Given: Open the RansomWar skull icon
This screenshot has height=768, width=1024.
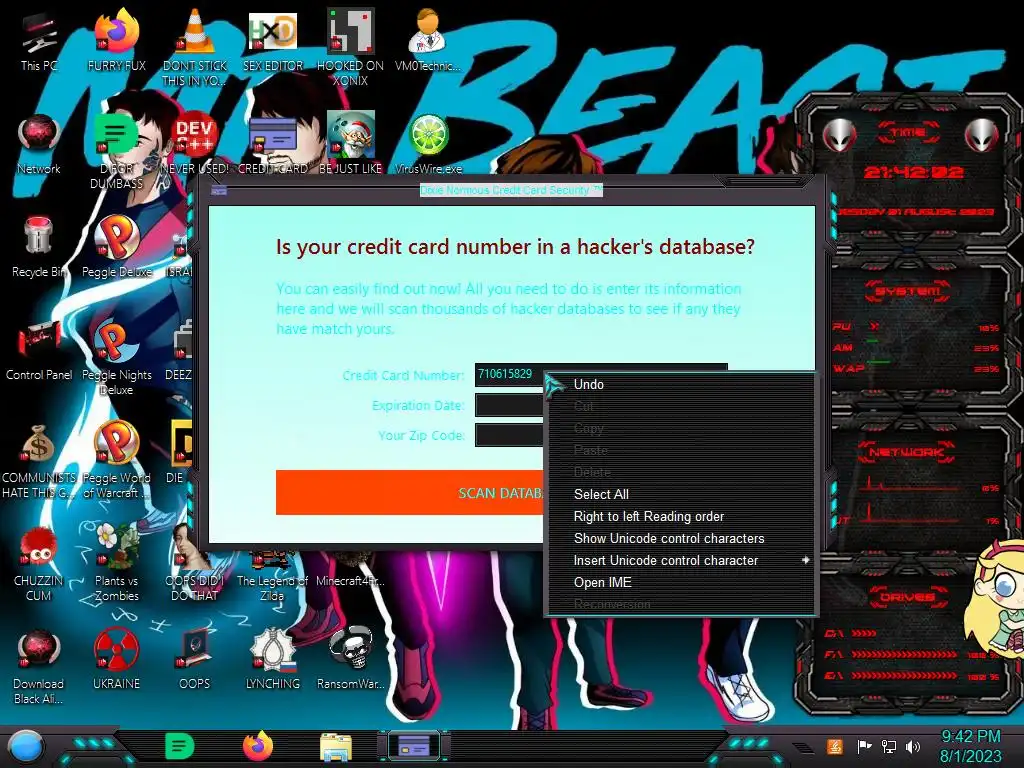Looking at the screenshot, I should click(351, 660).
